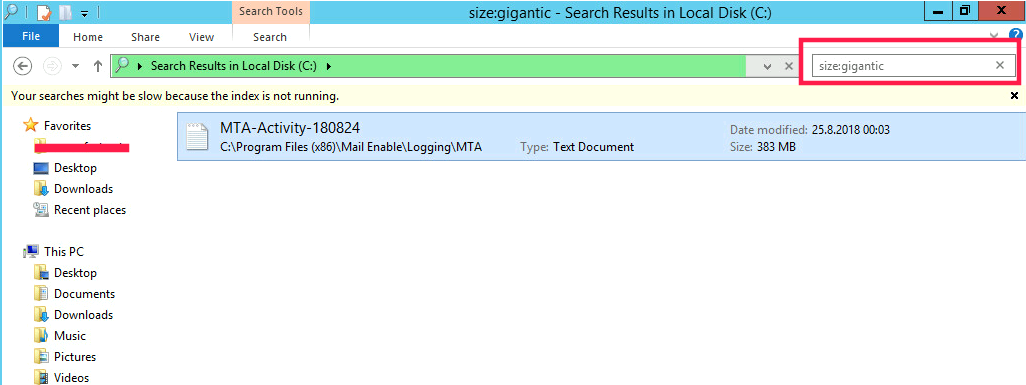Open the recent locations dropdown arrow
Image resolution: width=1026 pixels, height=385 pixels.
point(75,66)
